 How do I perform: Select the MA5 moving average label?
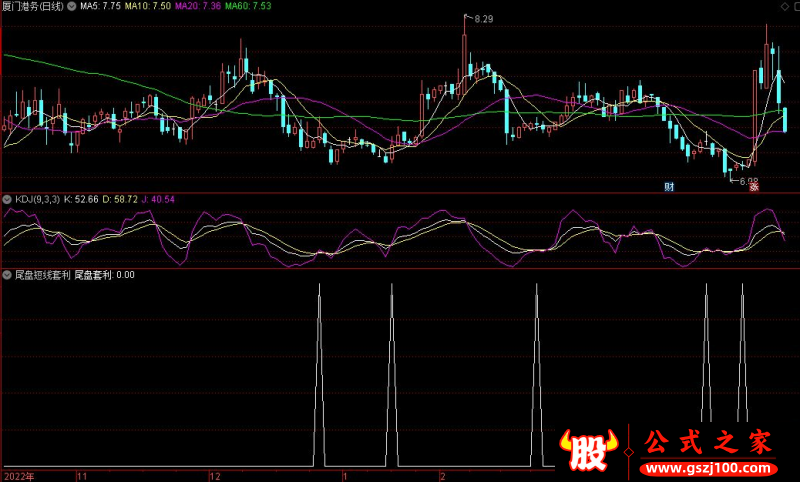point(100,6)
